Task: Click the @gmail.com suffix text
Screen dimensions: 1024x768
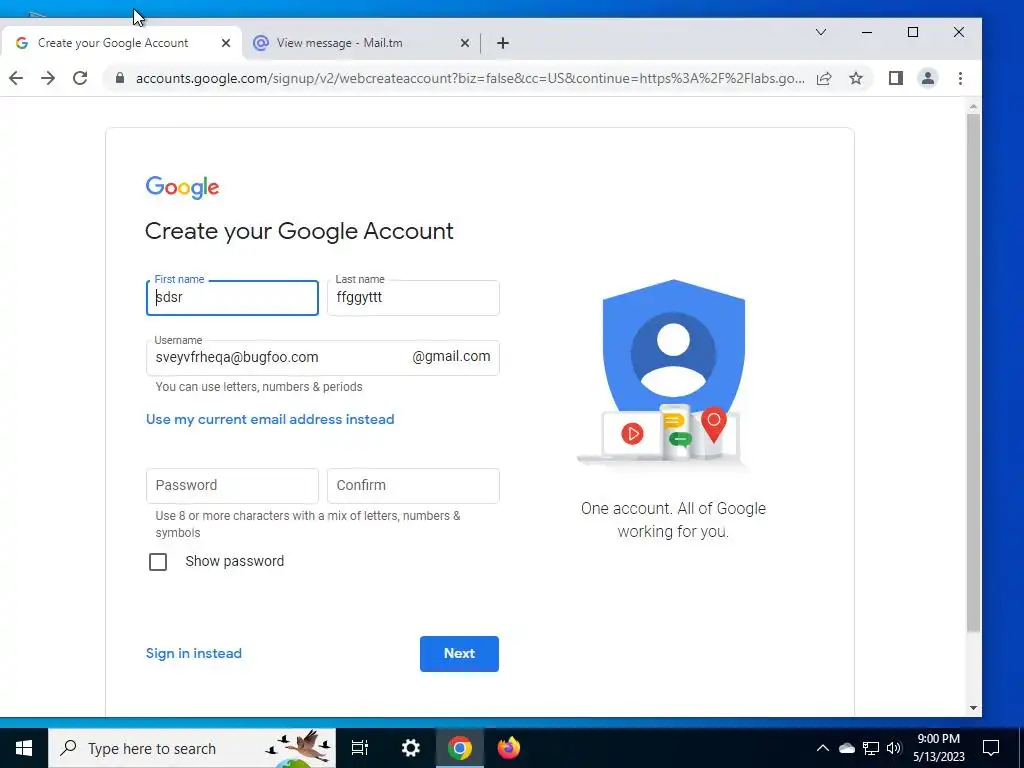Action: [451, 357]
